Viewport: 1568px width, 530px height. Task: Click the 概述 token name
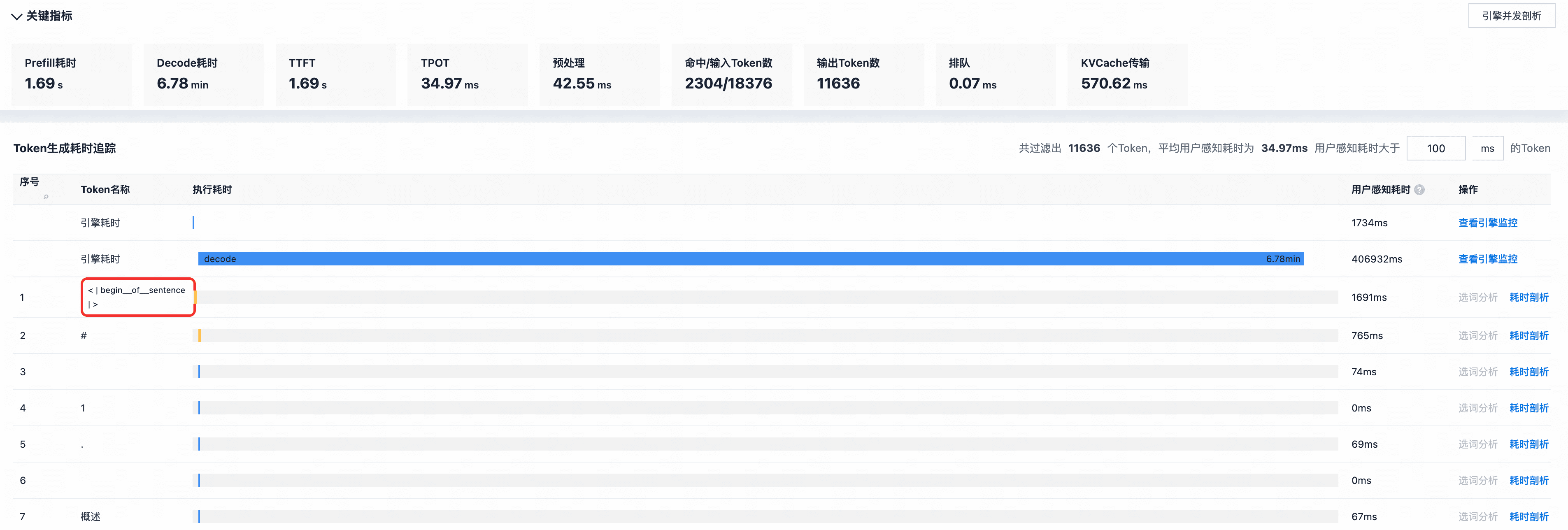click(x=91, y=516)
